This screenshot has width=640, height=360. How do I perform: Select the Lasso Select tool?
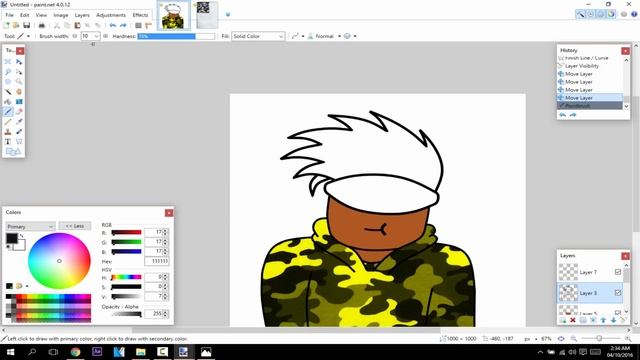(8, 72)
